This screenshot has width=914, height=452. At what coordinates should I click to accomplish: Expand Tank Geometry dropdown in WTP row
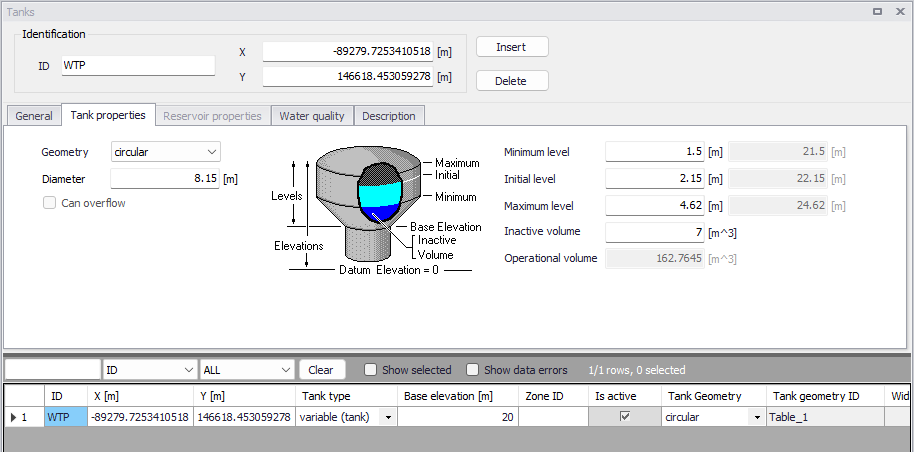(757, 418)
